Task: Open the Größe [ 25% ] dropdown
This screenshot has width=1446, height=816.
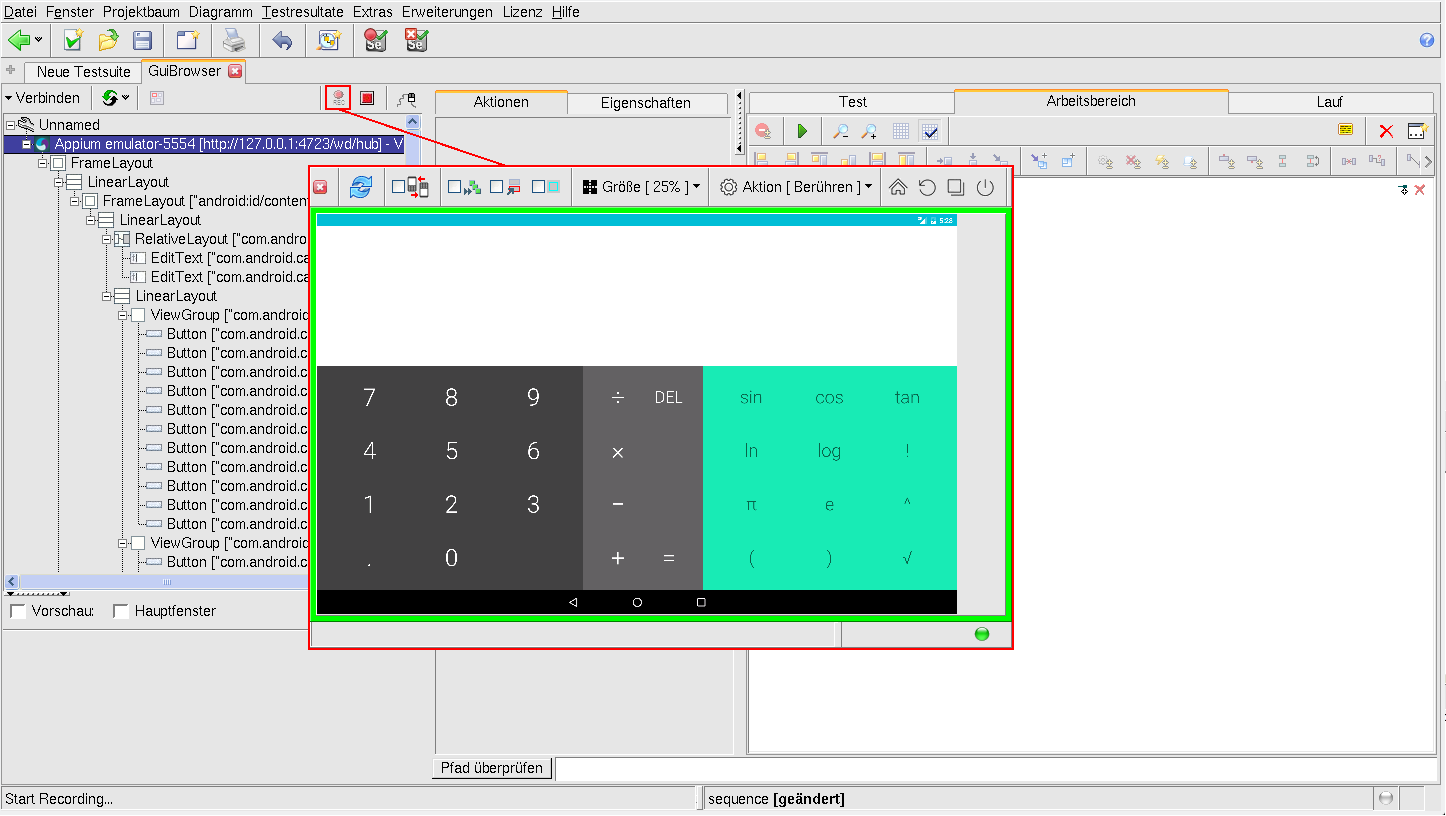Action: pyautogui.click(x=640, y=187)
